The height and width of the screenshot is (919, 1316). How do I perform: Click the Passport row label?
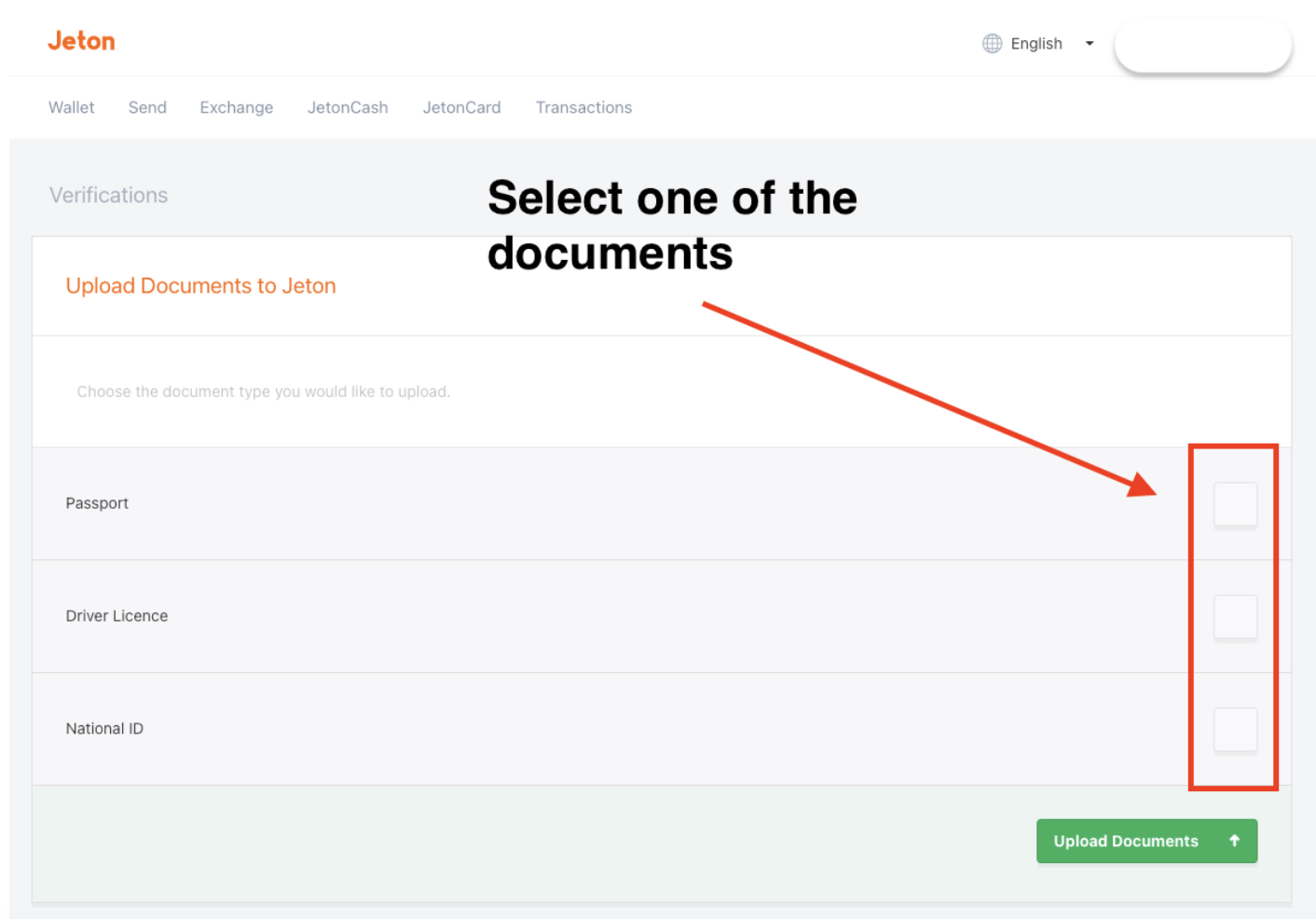pos(97,503)
